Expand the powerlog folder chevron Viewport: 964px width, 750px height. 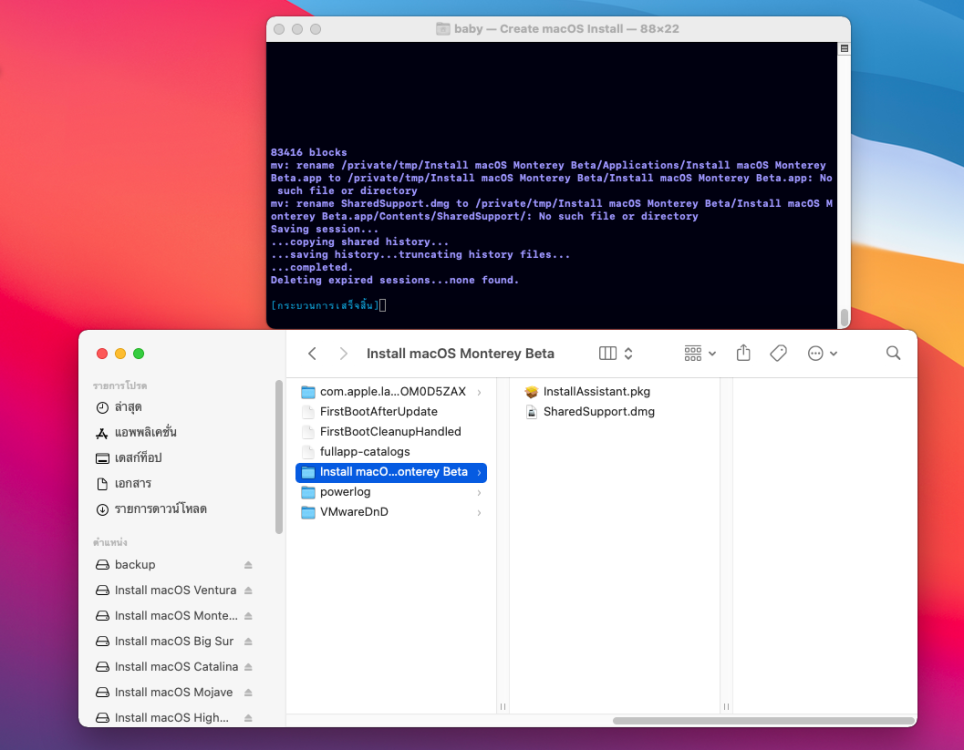pyautogui.click(x=479, y=492)
